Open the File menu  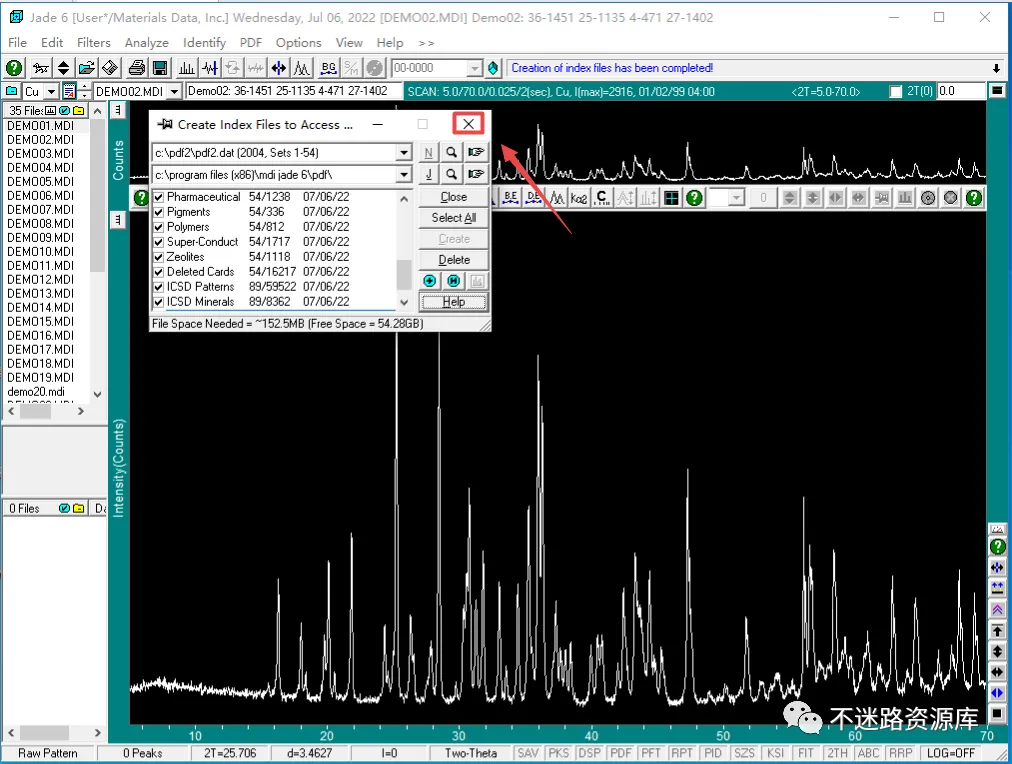(17, 43)
